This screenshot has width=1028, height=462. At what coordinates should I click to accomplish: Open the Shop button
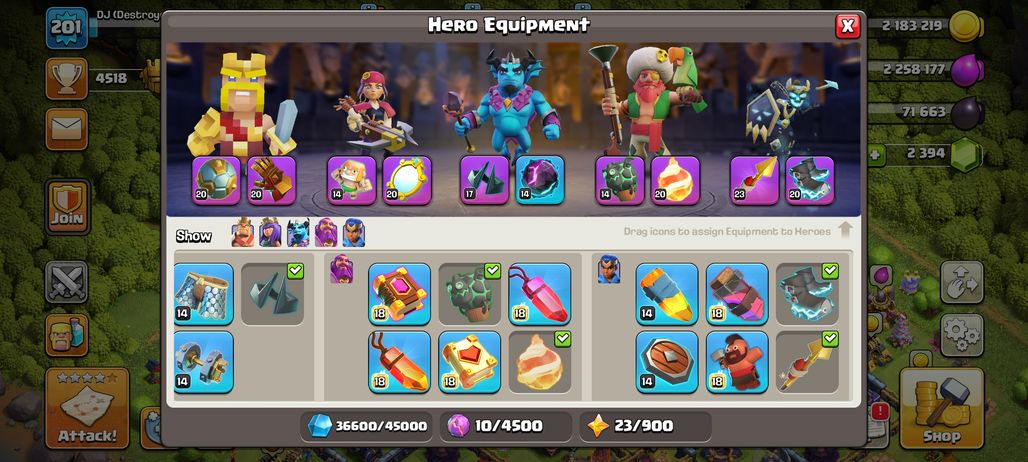(x=942, y=408)
